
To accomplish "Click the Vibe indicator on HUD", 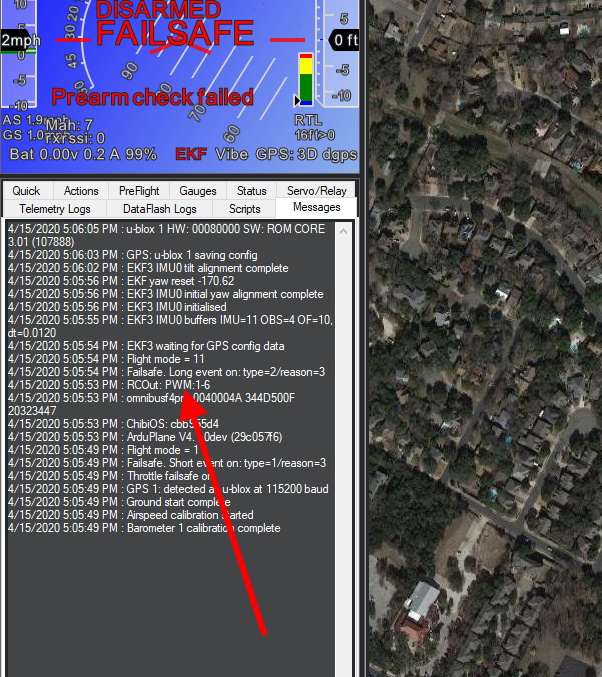I will pyautogui.click(x=234, y=154).
